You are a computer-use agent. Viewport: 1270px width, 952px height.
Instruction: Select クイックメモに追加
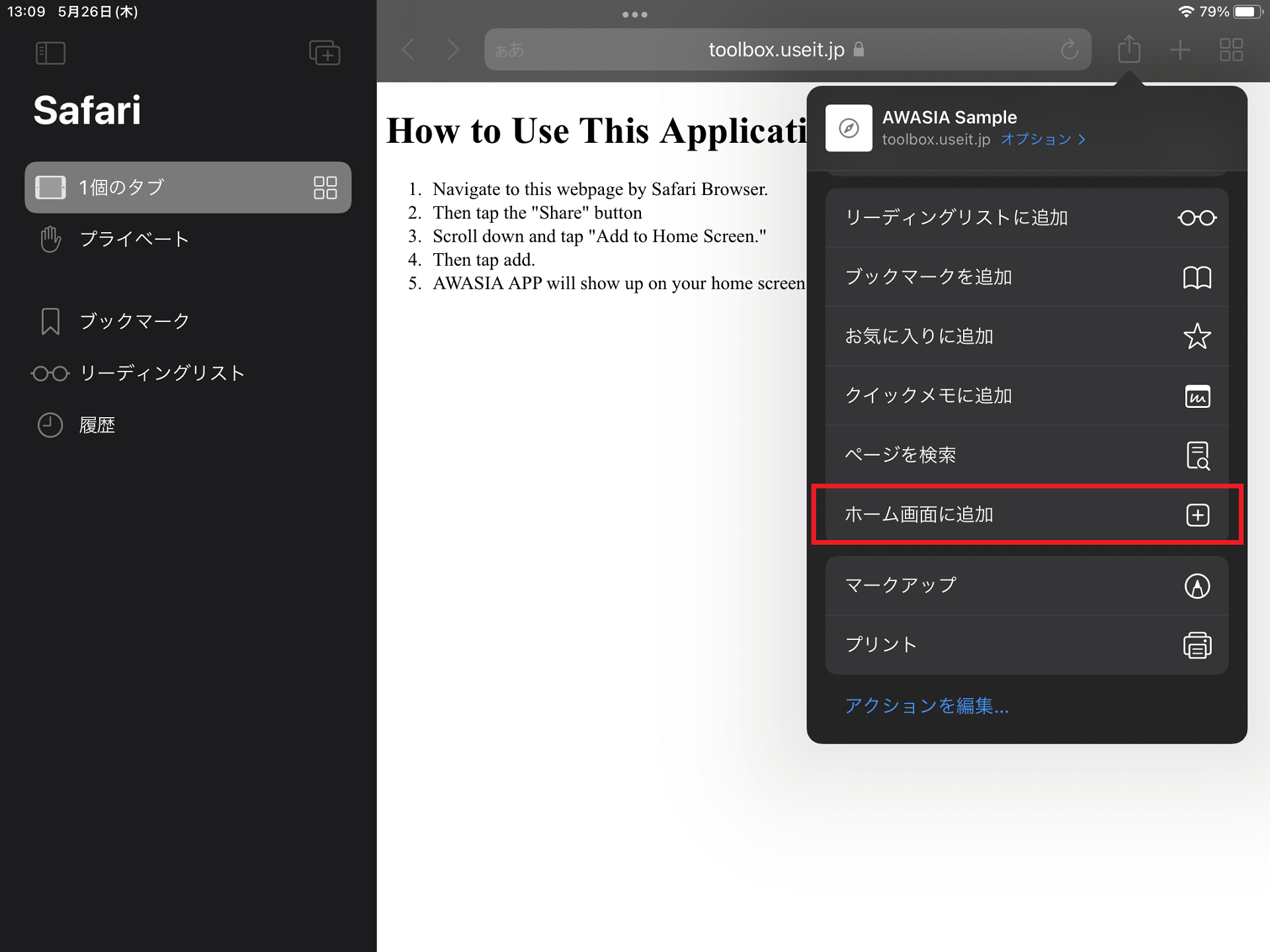click(x=1027, y=396)
